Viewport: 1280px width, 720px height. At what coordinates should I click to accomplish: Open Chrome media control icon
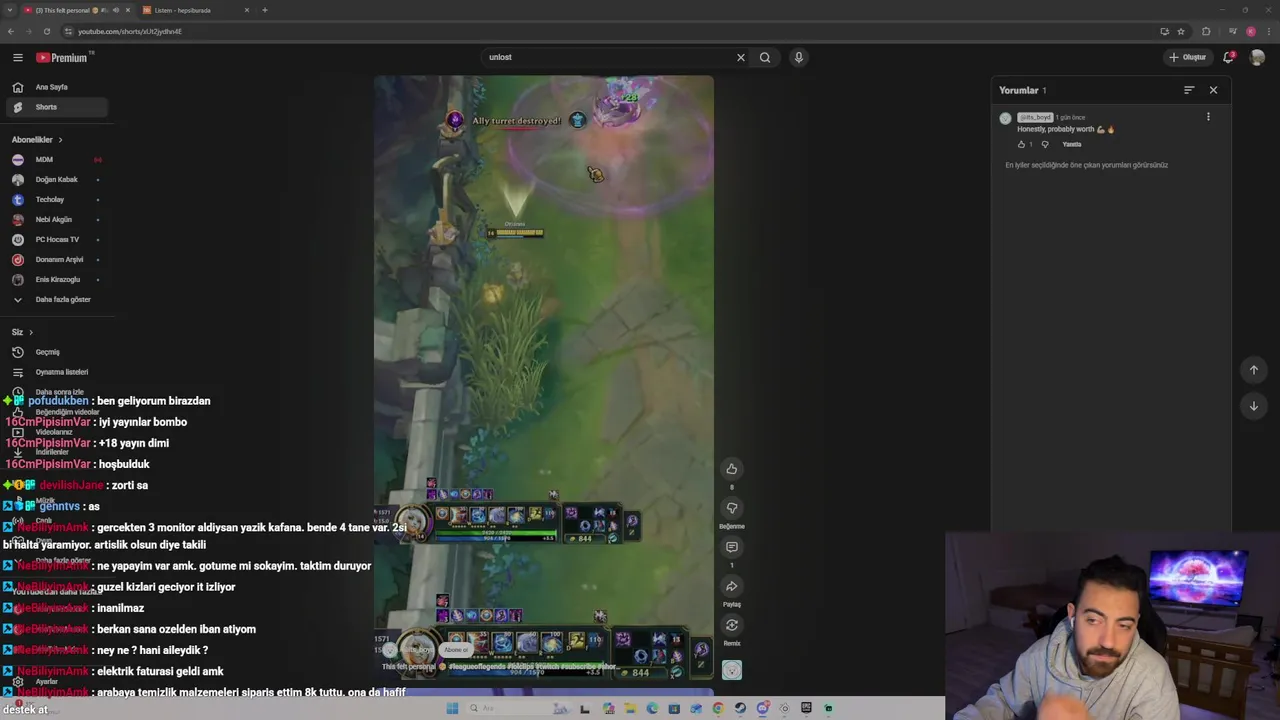pyautogui.click(x=1233, y=31)
